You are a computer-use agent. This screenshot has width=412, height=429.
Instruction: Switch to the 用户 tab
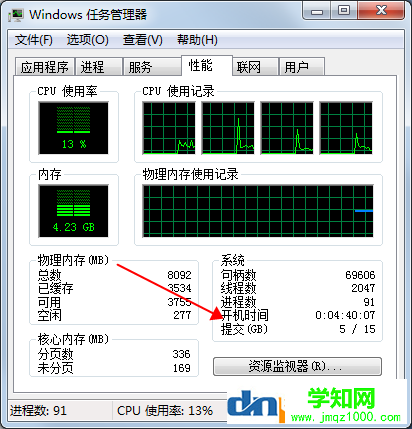(x=301, y=67)
